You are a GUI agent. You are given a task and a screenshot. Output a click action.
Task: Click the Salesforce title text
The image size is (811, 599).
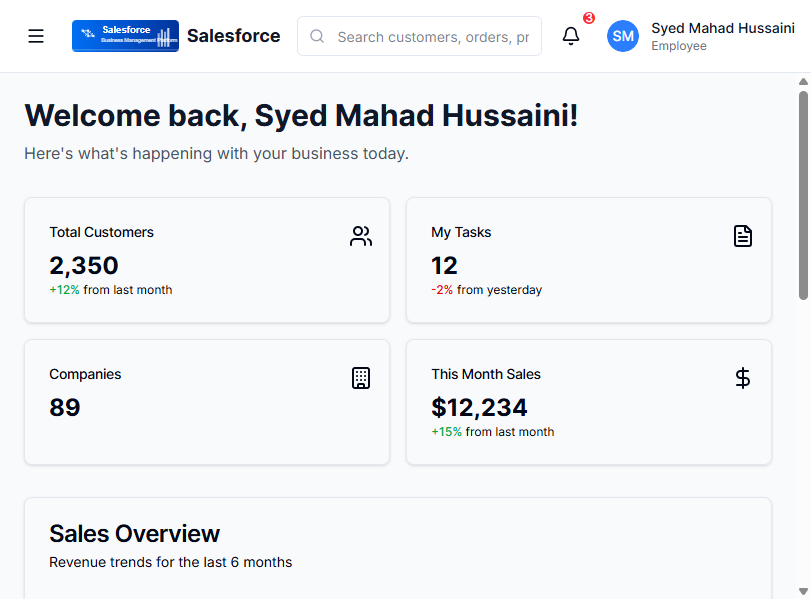233,36
